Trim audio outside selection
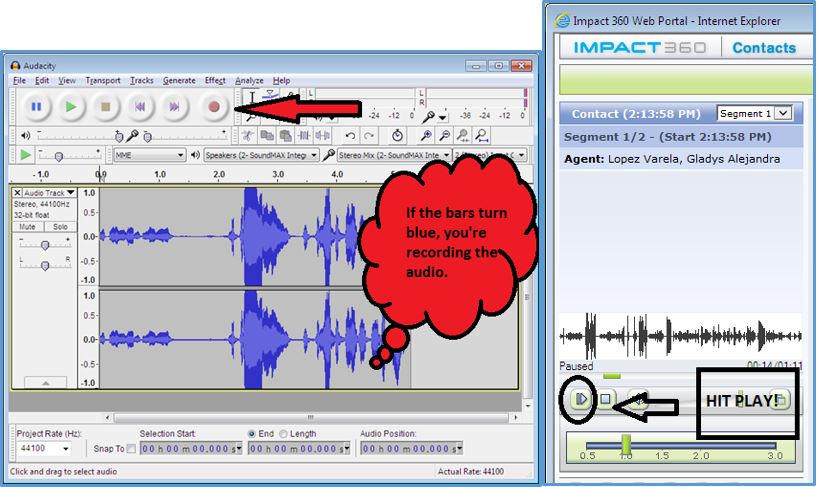The height and width of the screenshot is (487, 817). coord(304,136)
